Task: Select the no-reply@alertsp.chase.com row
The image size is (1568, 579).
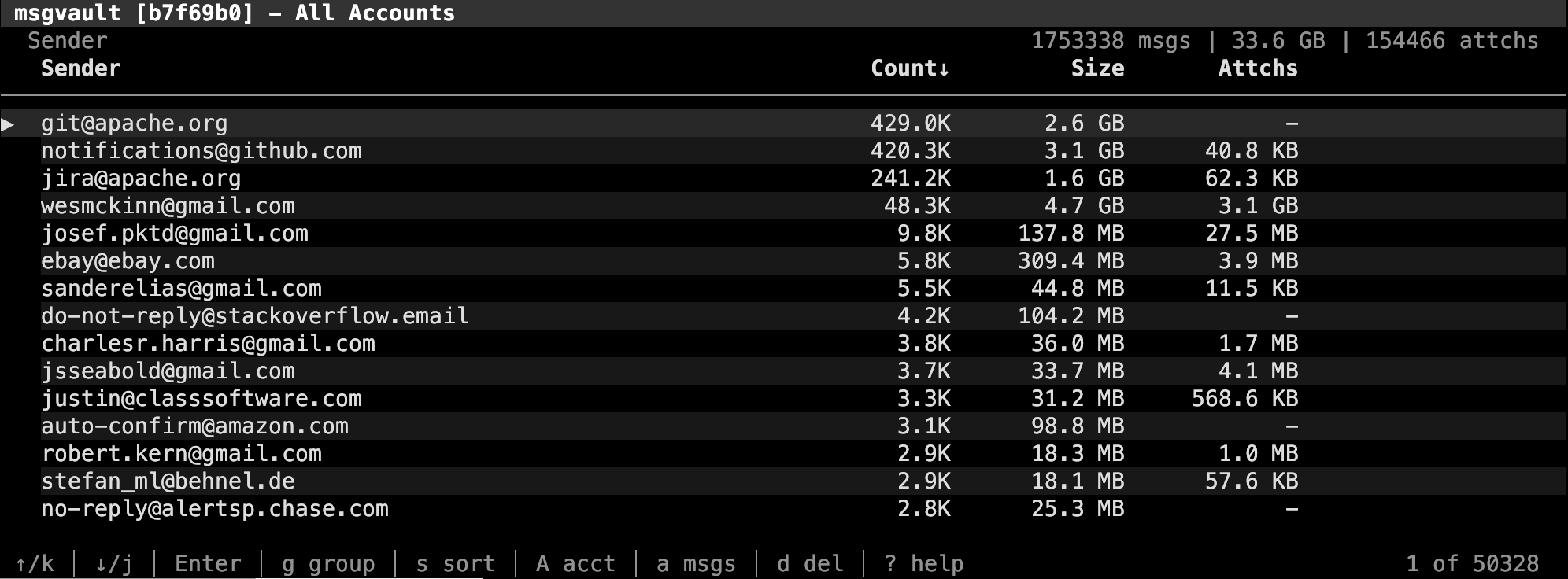Action: [215, 509]
